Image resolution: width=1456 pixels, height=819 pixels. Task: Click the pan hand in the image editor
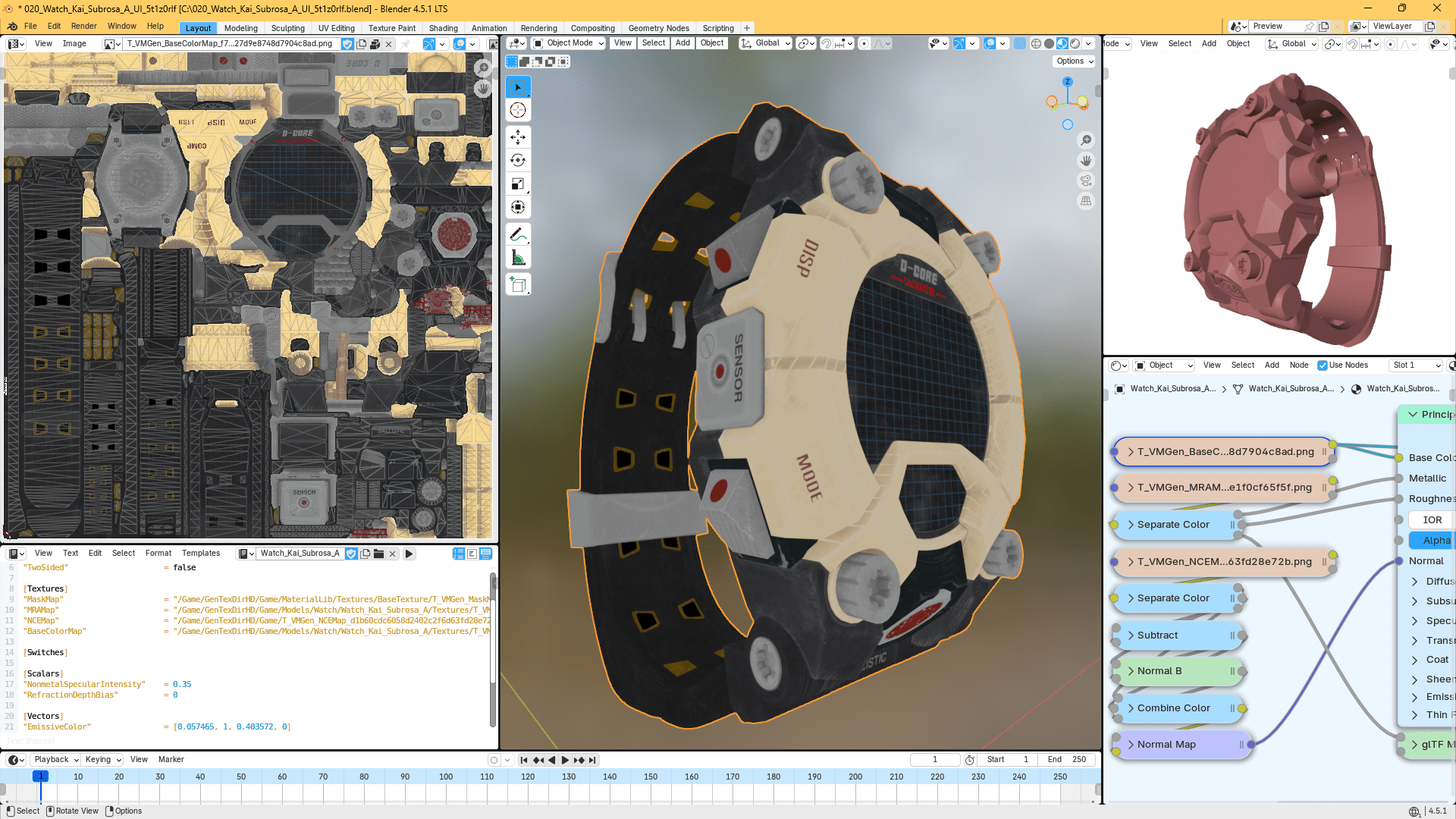pos(483,89)
